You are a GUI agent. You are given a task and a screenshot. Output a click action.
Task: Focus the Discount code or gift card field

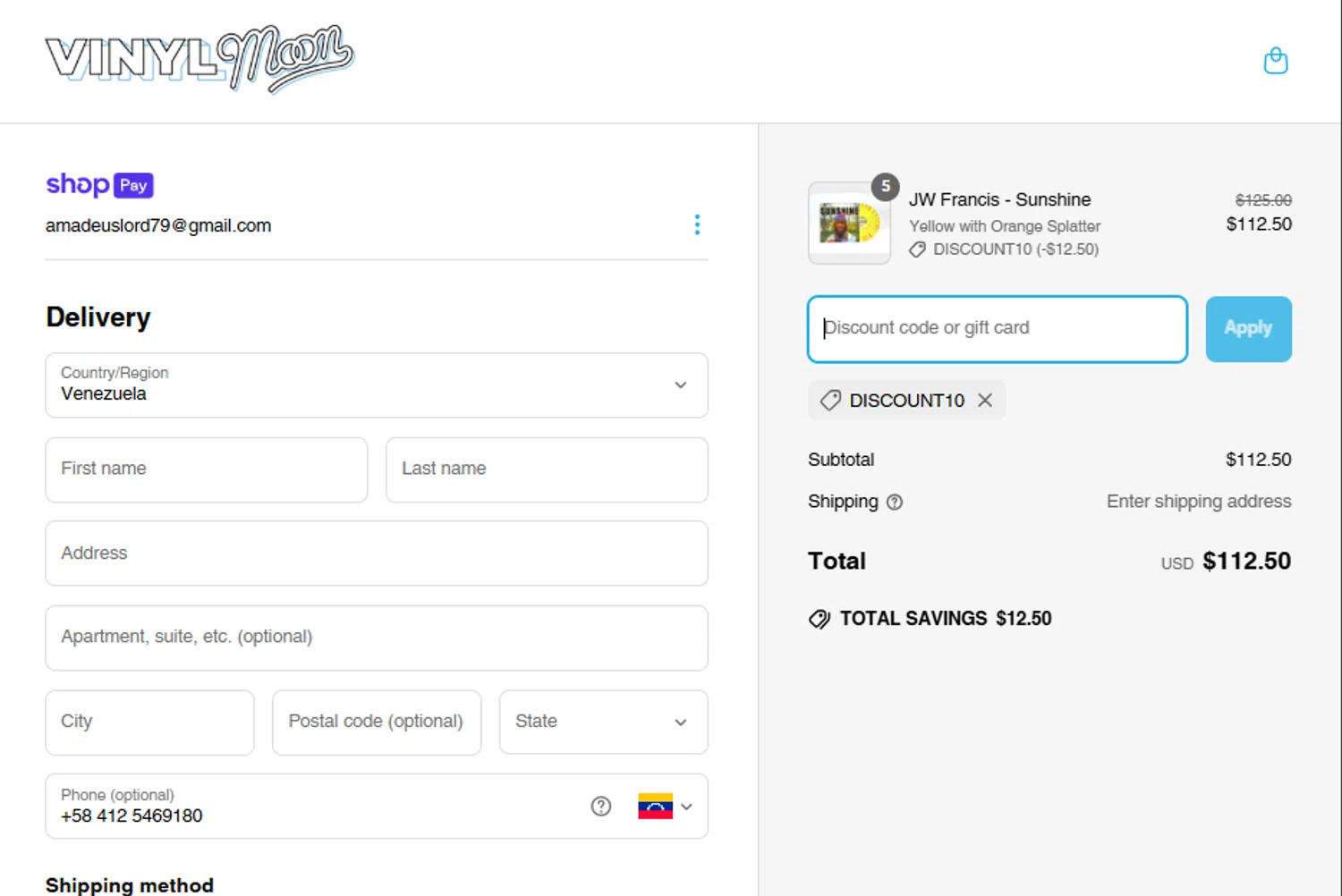click(x=998, y=329)
